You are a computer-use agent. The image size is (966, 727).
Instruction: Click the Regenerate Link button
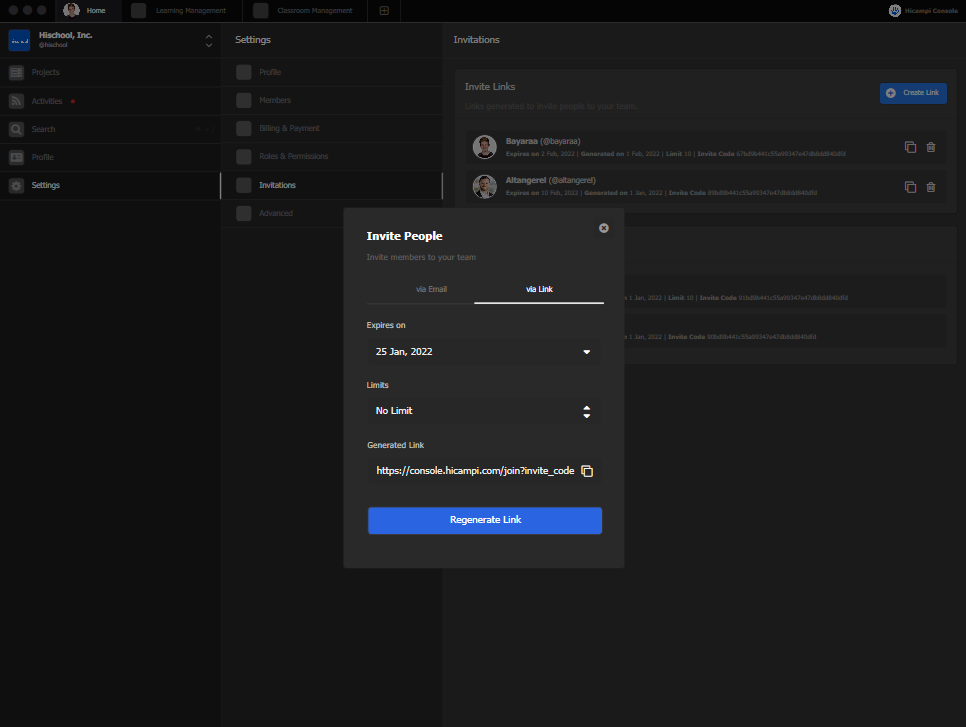(x=485, y=520)
